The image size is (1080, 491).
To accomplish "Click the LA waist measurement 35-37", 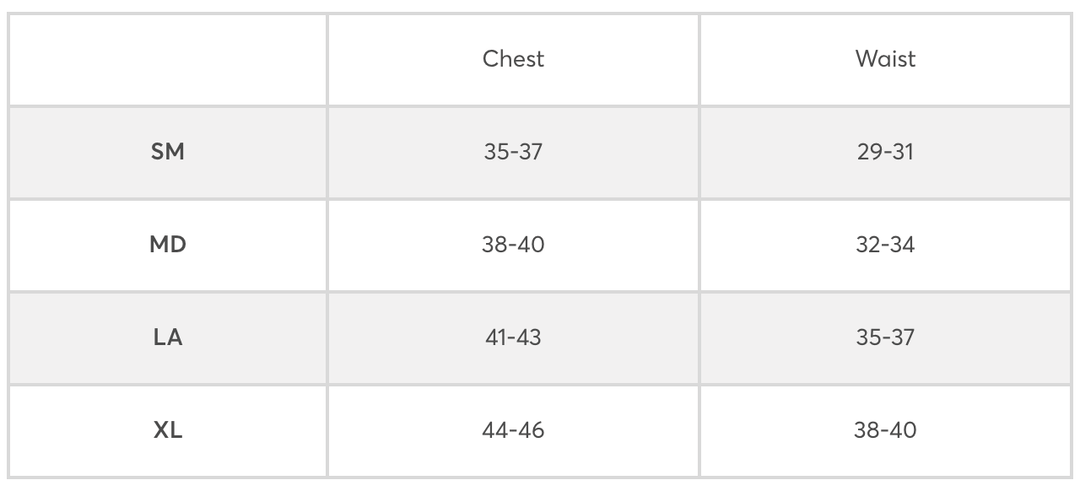I will tap(885, 338).
